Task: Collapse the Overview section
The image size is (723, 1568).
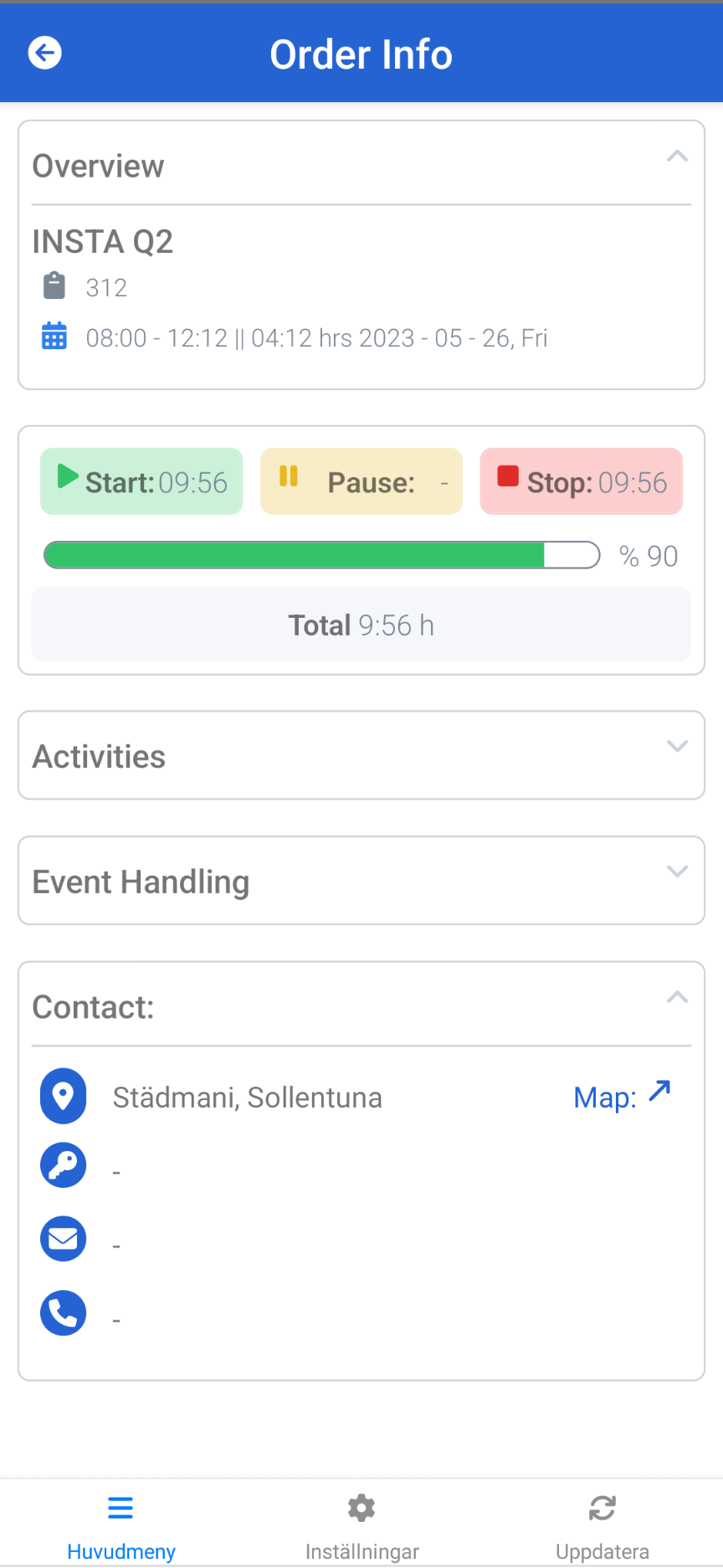Action: 677,157
